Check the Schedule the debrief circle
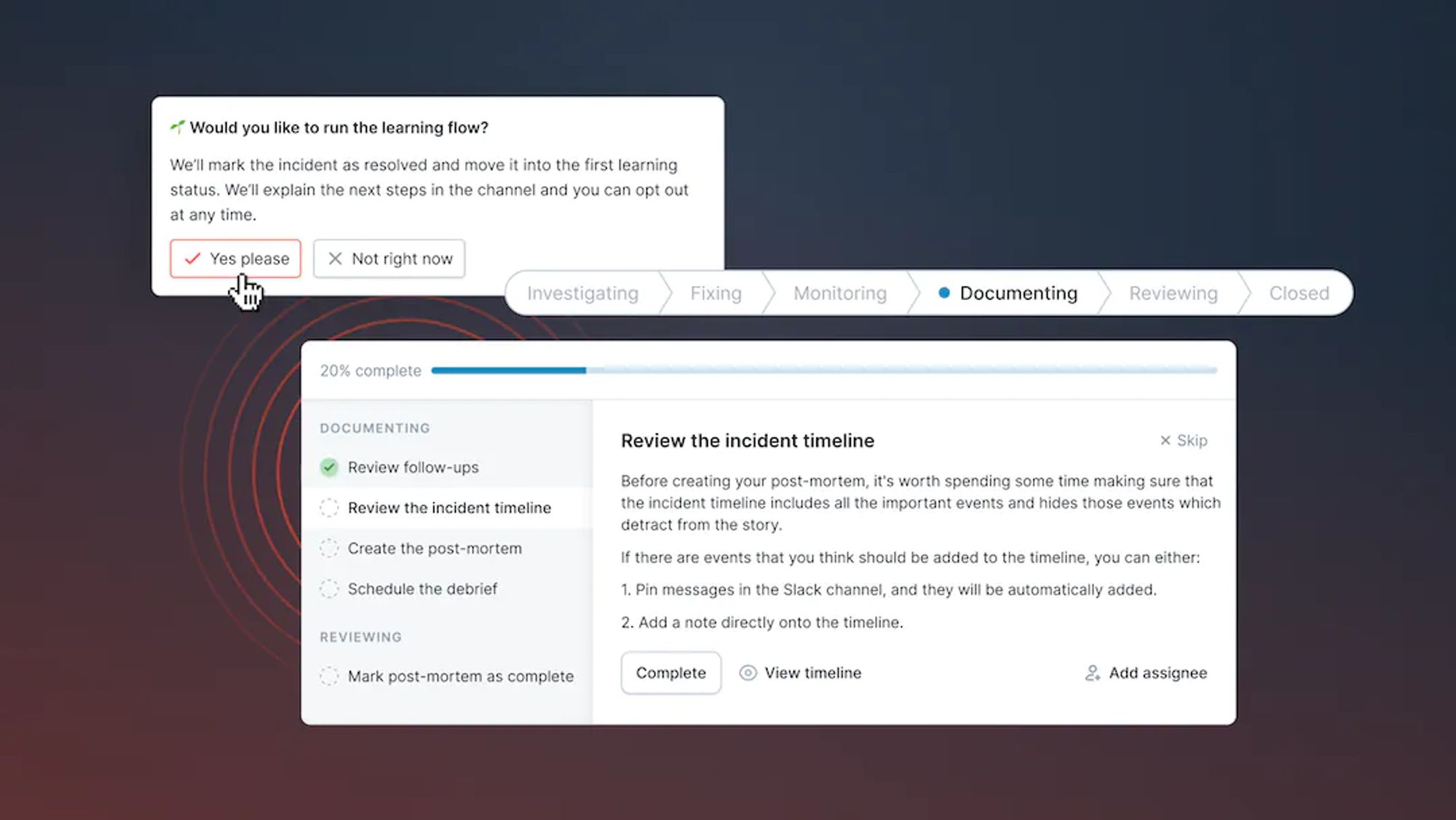The image size is (1456, 820). pos(329,588)
